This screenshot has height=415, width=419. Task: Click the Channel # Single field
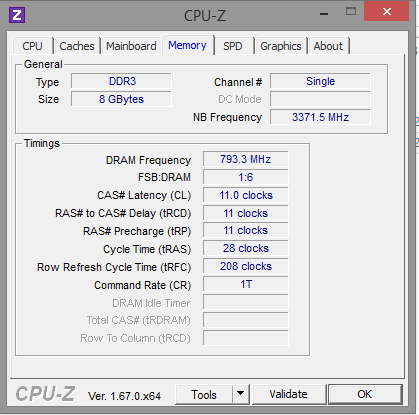[320, 81]
